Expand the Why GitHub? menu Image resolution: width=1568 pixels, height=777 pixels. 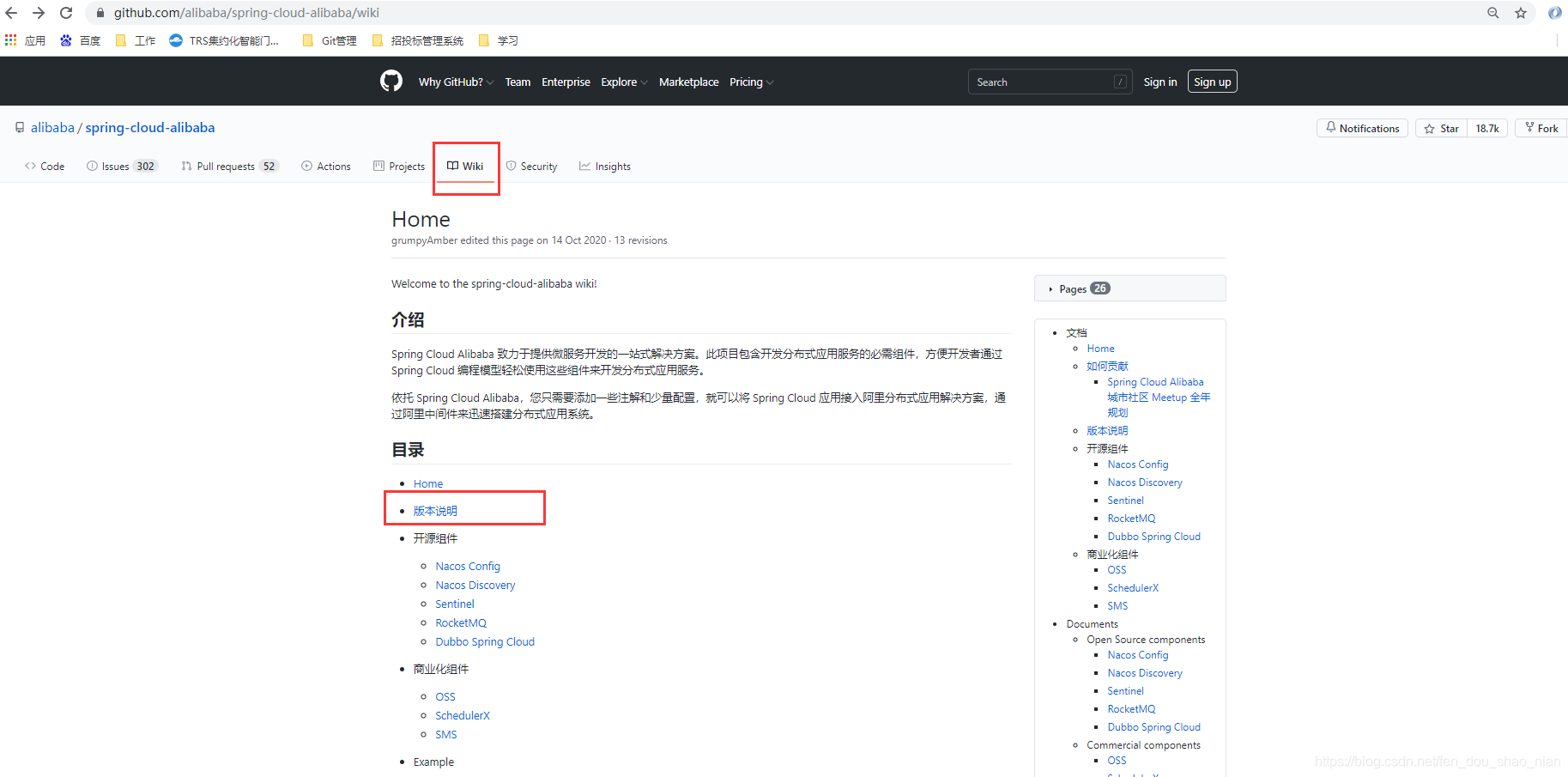coord(456,82)
